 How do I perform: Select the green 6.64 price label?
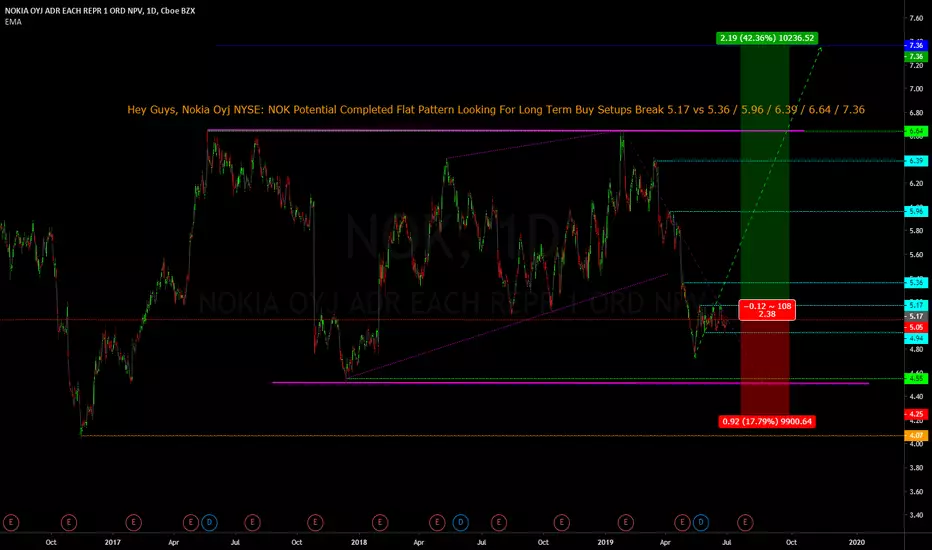(915, 131)
